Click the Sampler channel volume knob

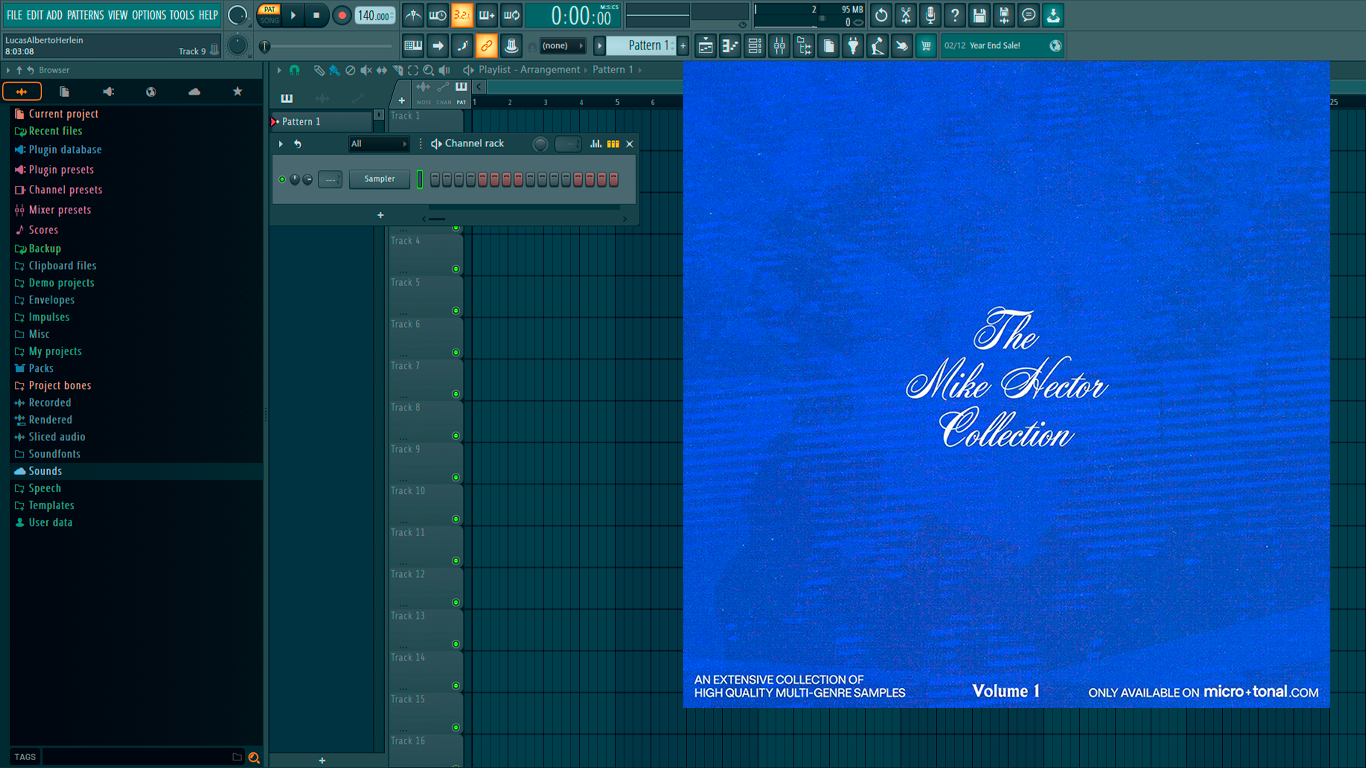pyautogui.click(x=307, y=180)
